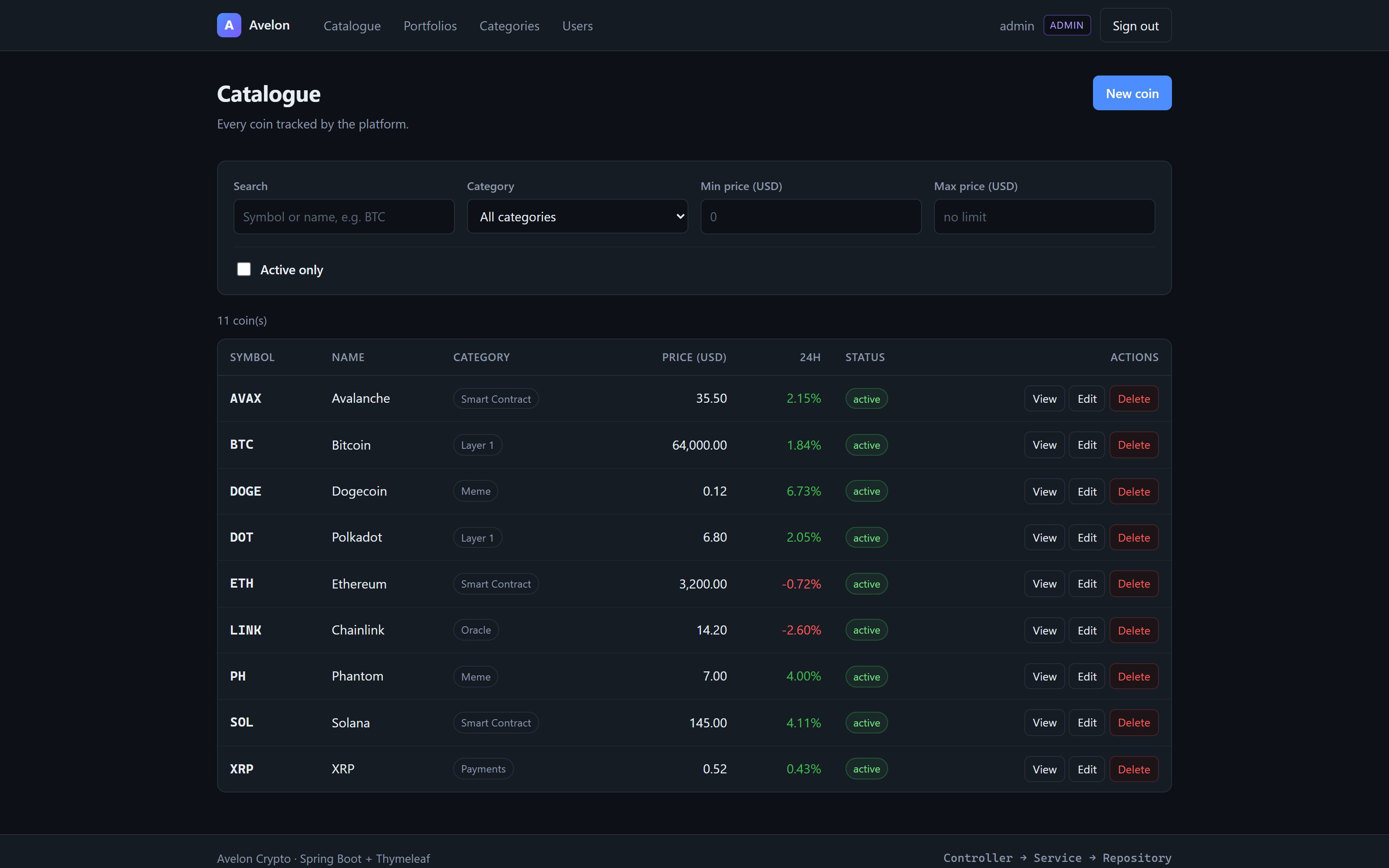This screenshot has height=868, width=1389.
Task: Open the Catalogue nav item
Action: (x=352, y=26)
